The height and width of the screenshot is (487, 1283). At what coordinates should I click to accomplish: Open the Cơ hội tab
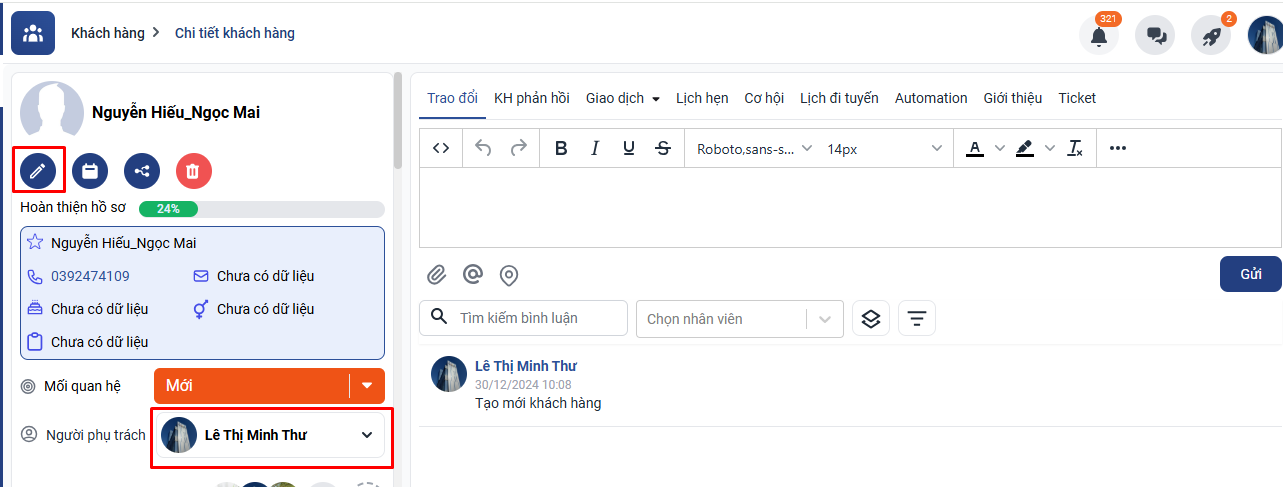(x=764, y=98)
